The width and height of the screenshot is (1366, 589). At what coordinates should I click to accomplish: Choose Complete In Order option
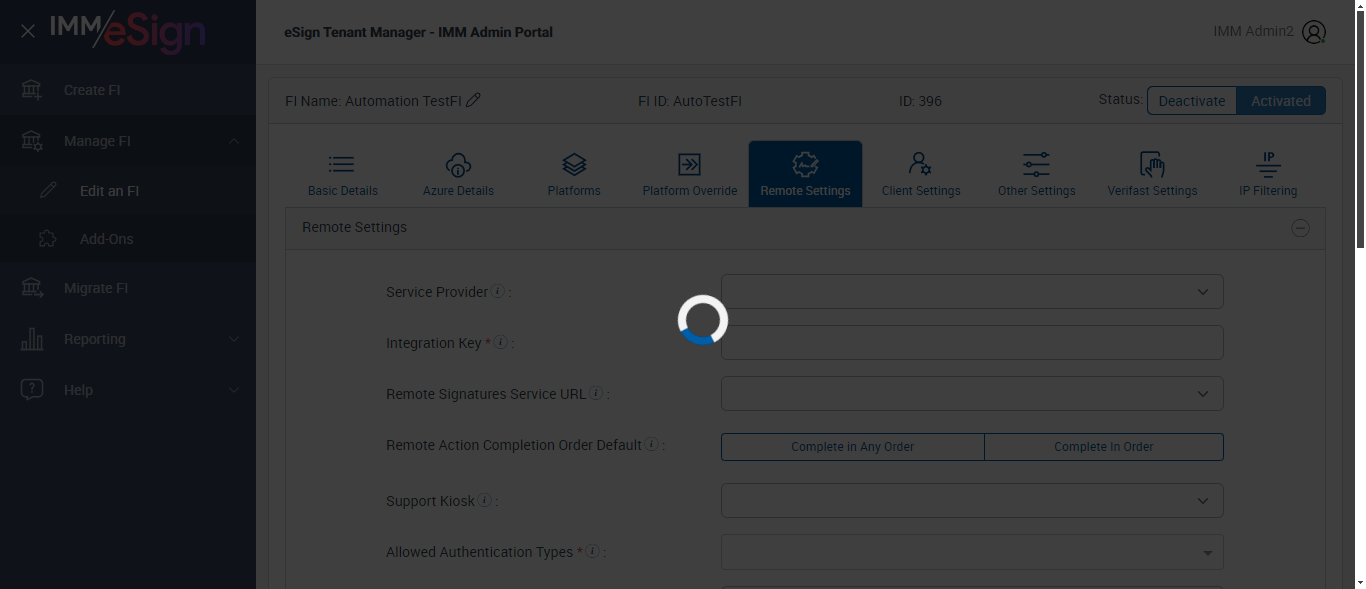(1104, 447)
